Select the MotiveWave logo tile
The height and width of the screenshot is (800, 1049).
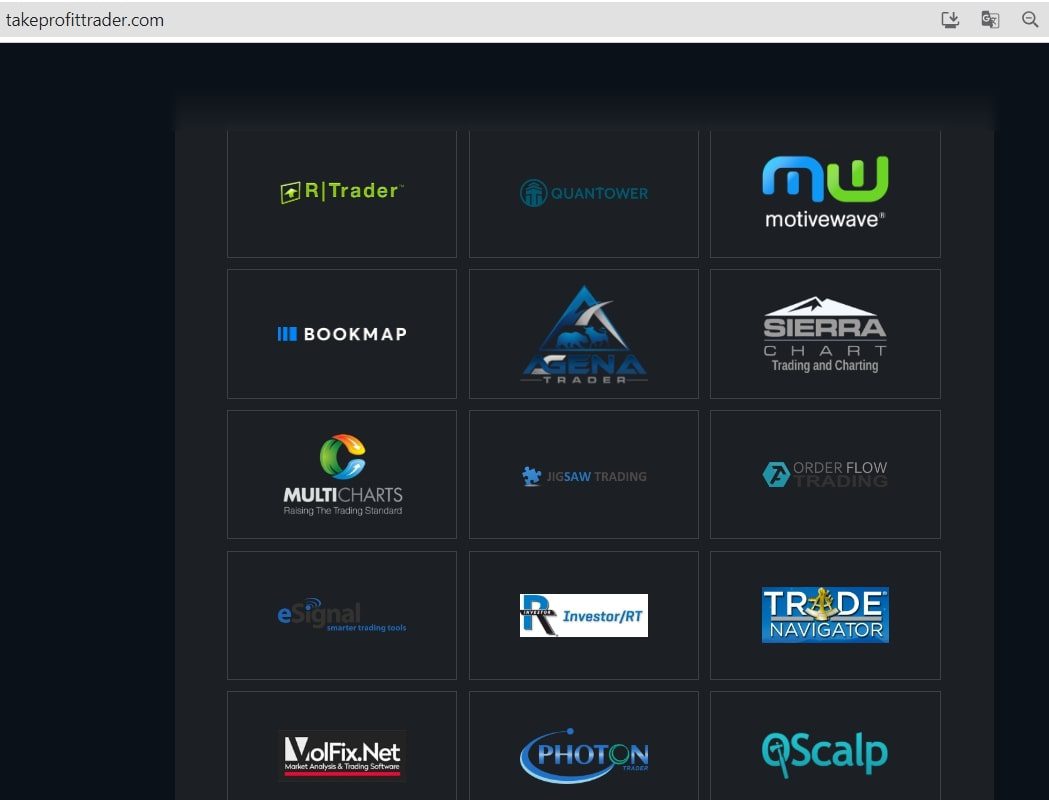click(825, 193)
